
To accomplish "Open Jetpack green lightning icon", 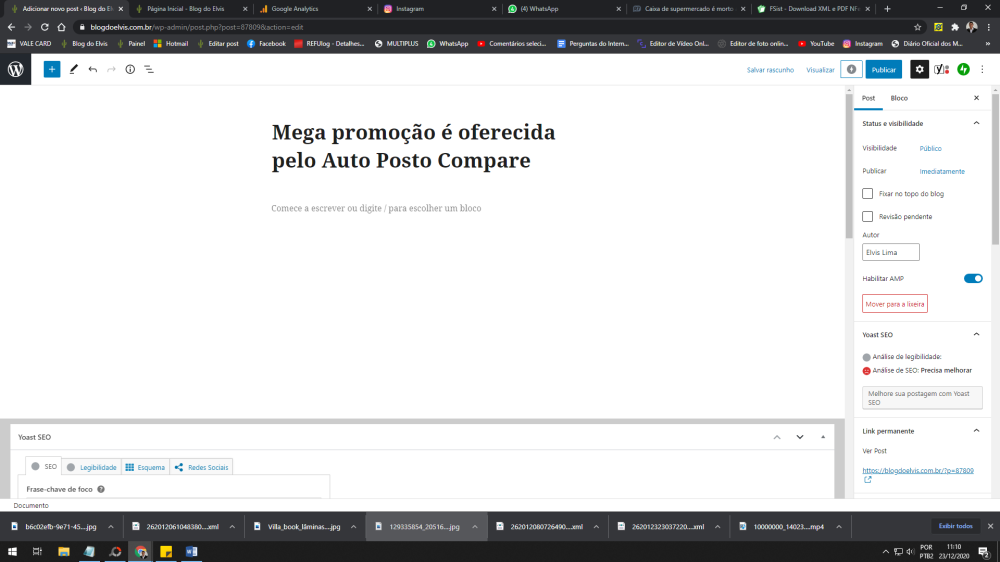I will point(964,70).
